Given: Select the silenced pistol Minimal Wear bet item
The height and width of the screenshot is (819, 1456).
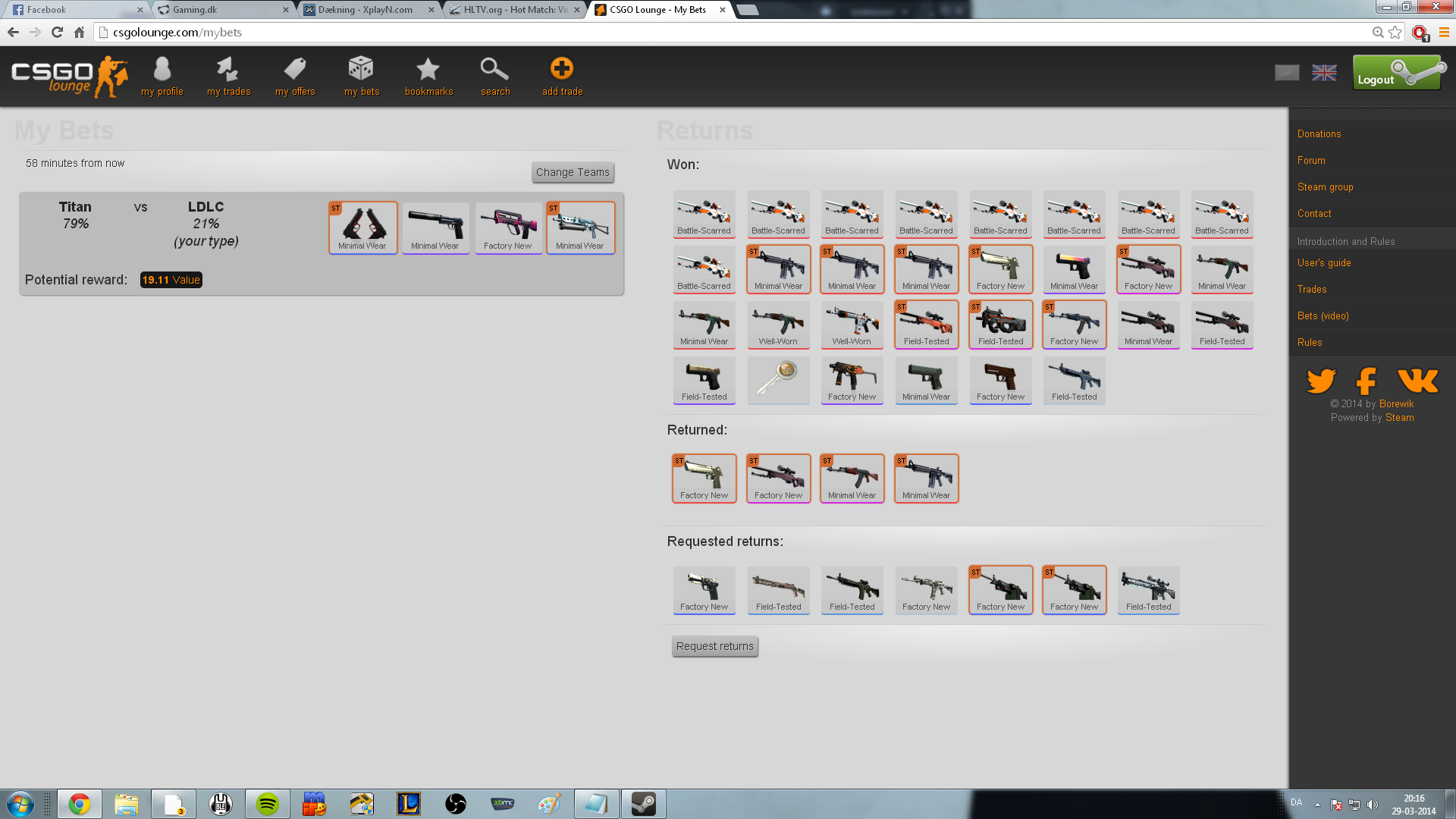Looking at the screenshot, I should (x=435, y=227).
